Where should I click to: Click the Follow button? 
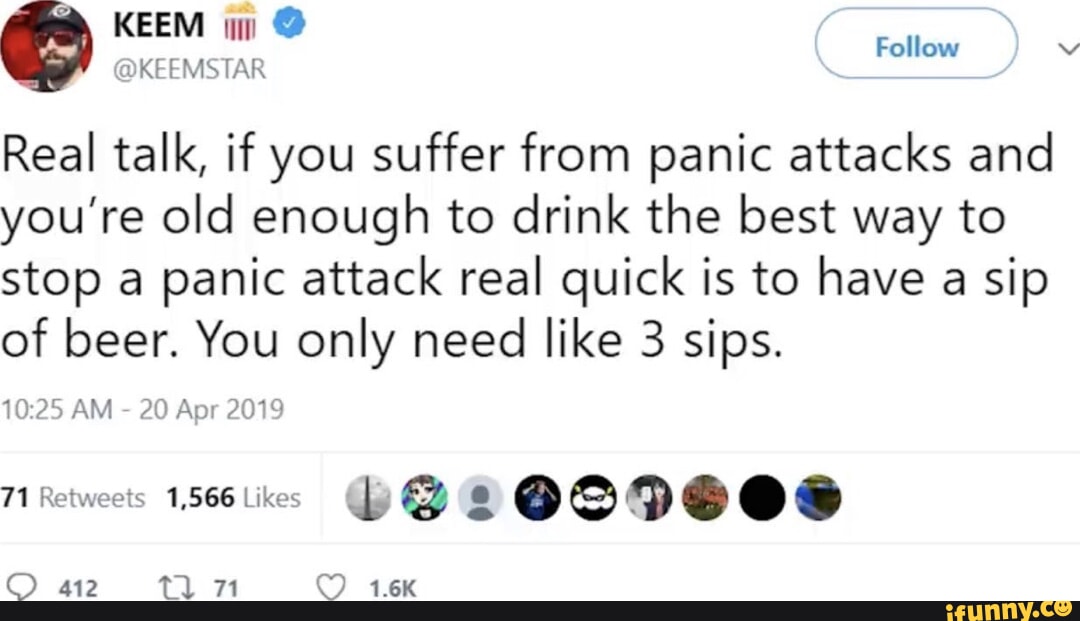[915, 44]
